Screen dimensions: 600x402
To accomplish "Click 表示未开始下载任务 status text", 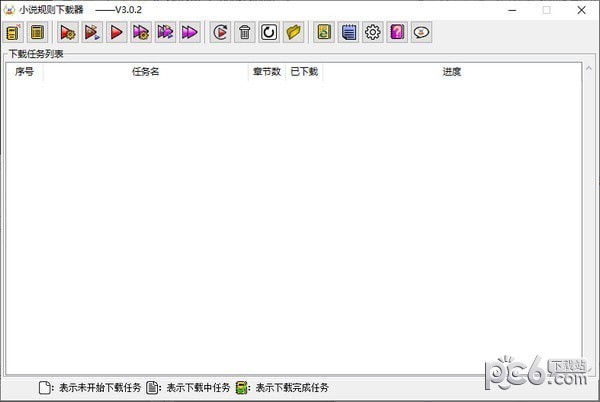I will coord(100,388).
